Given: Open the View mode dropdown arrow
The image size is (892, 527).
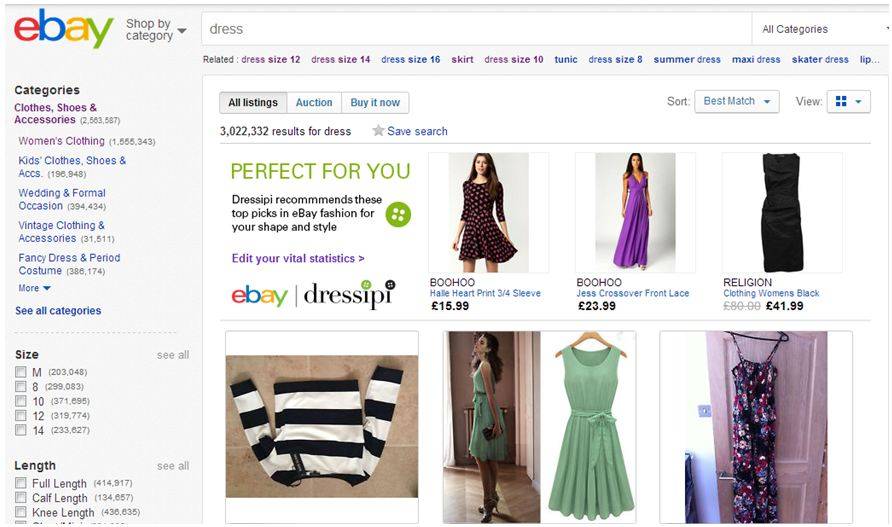Looking at the screenshot, I should [858, 102].
